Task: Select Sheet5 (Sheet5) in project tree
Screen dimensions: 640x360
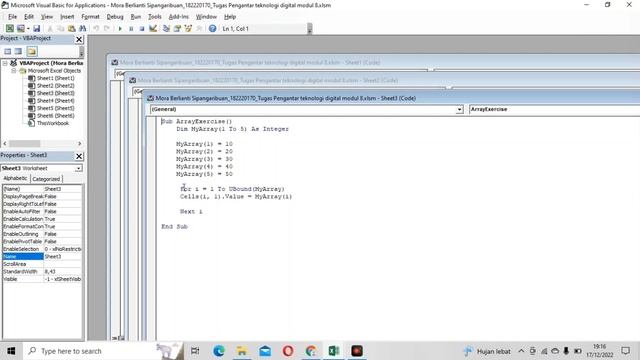Action: point(56,108)
